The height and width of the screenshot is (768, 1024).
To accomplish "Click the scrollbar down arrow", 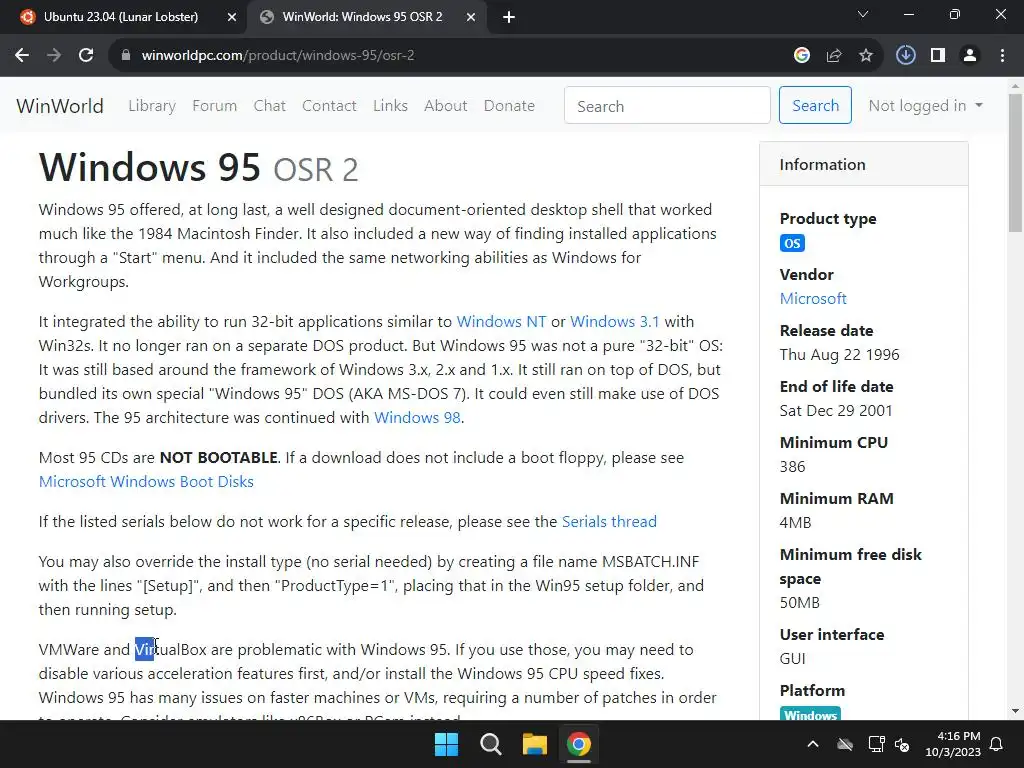I will [x=1015, y=711].
